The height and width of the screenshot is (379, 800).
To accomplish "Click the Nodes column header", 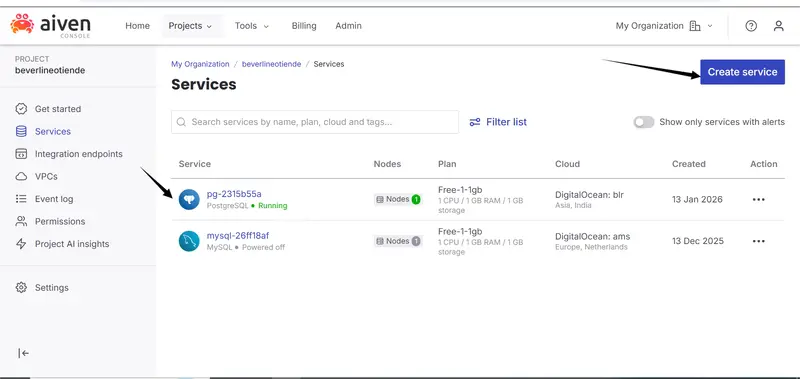I will pyautogui.click(x=387, y=164).
